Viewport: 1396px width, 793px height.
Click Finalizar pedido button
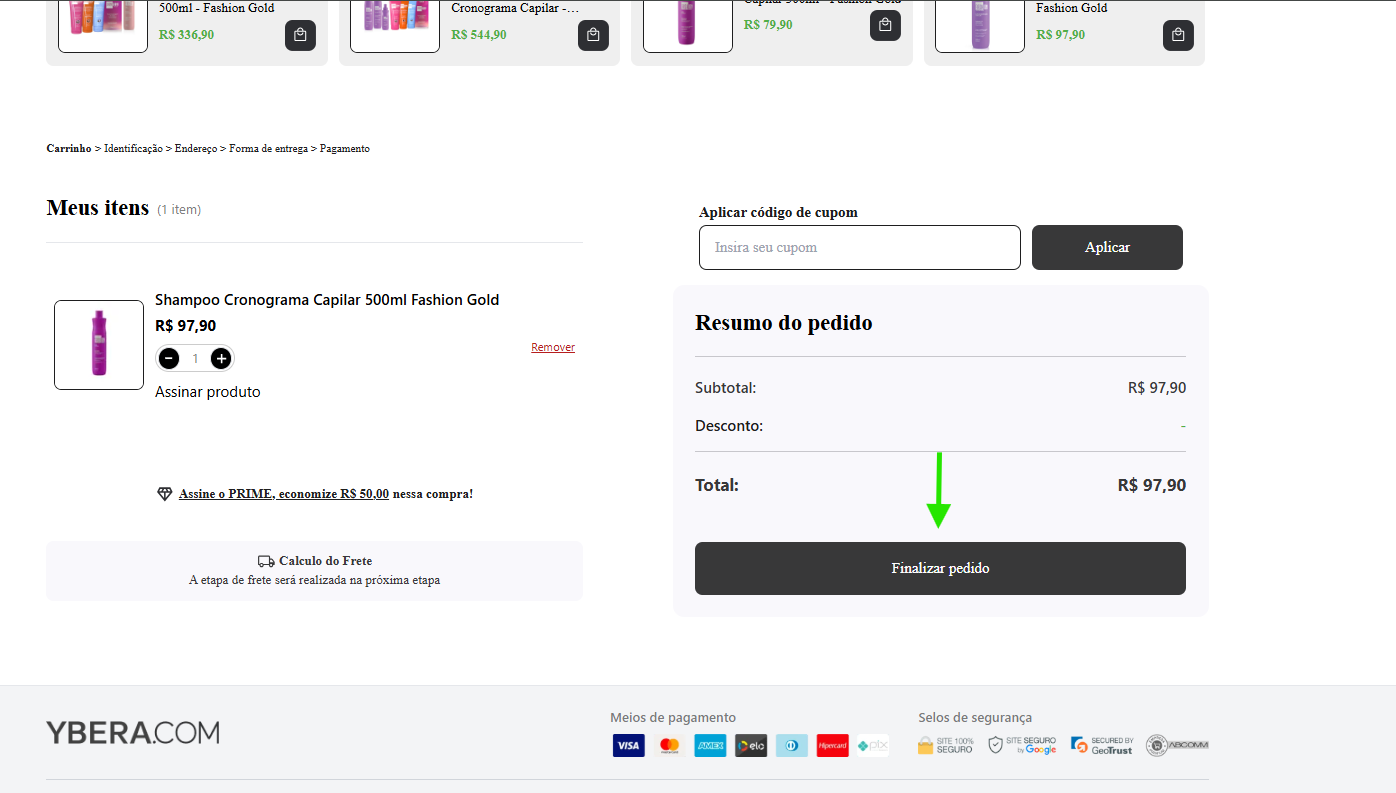pos(940,568)
